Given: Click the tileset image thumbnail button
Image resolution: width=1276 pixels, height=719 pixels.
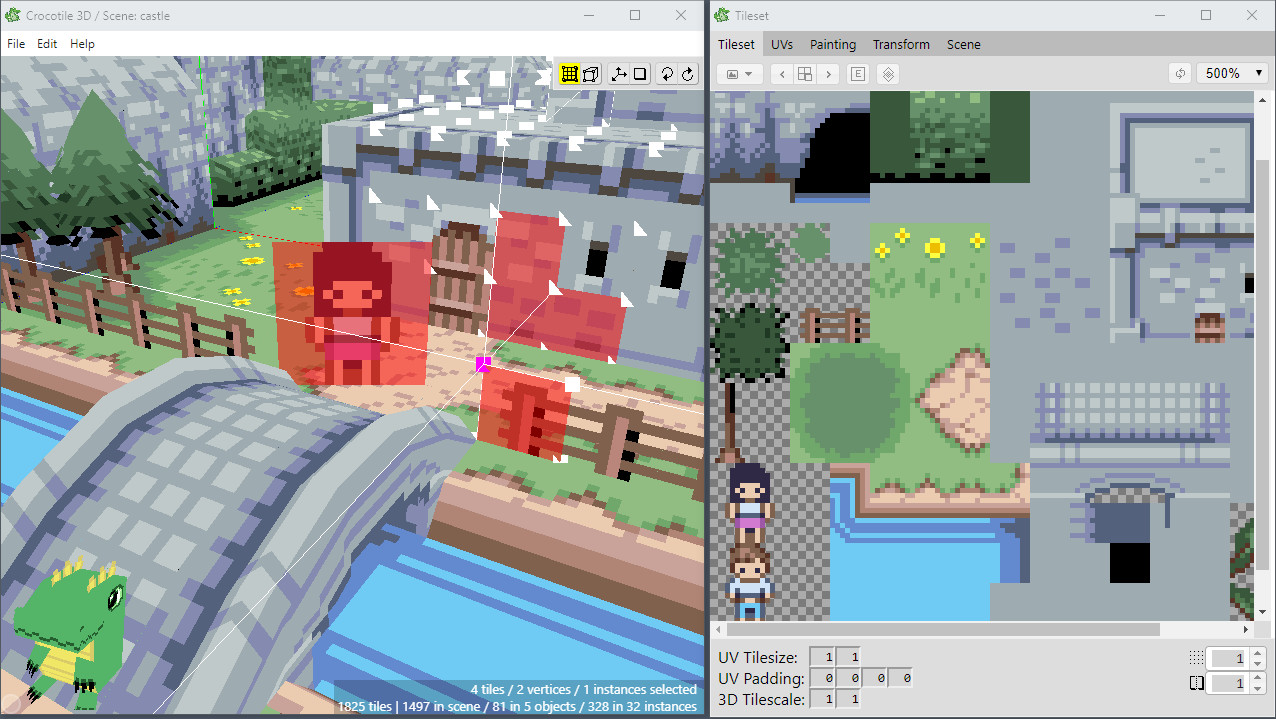Looking at the screenshot, I should tap(731, 73).
